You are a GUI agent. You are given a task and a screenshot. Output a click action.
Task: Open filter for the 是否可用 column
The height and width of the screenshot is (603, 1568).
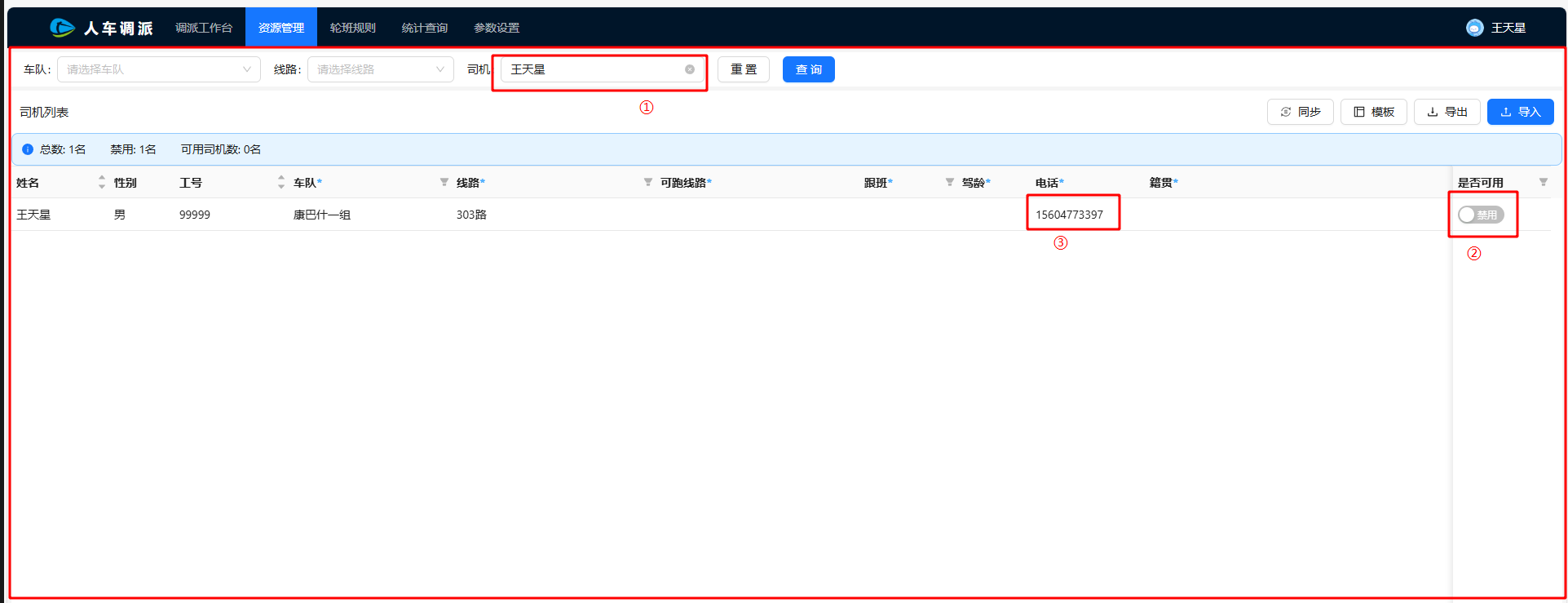coord(1543,182)
